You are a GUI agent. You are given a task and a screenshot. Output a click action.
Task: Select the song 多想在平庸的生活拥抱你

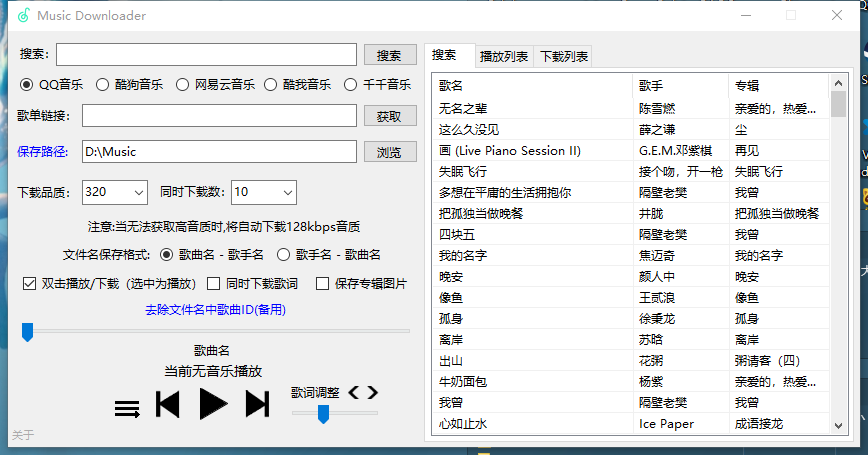point(505,193)
